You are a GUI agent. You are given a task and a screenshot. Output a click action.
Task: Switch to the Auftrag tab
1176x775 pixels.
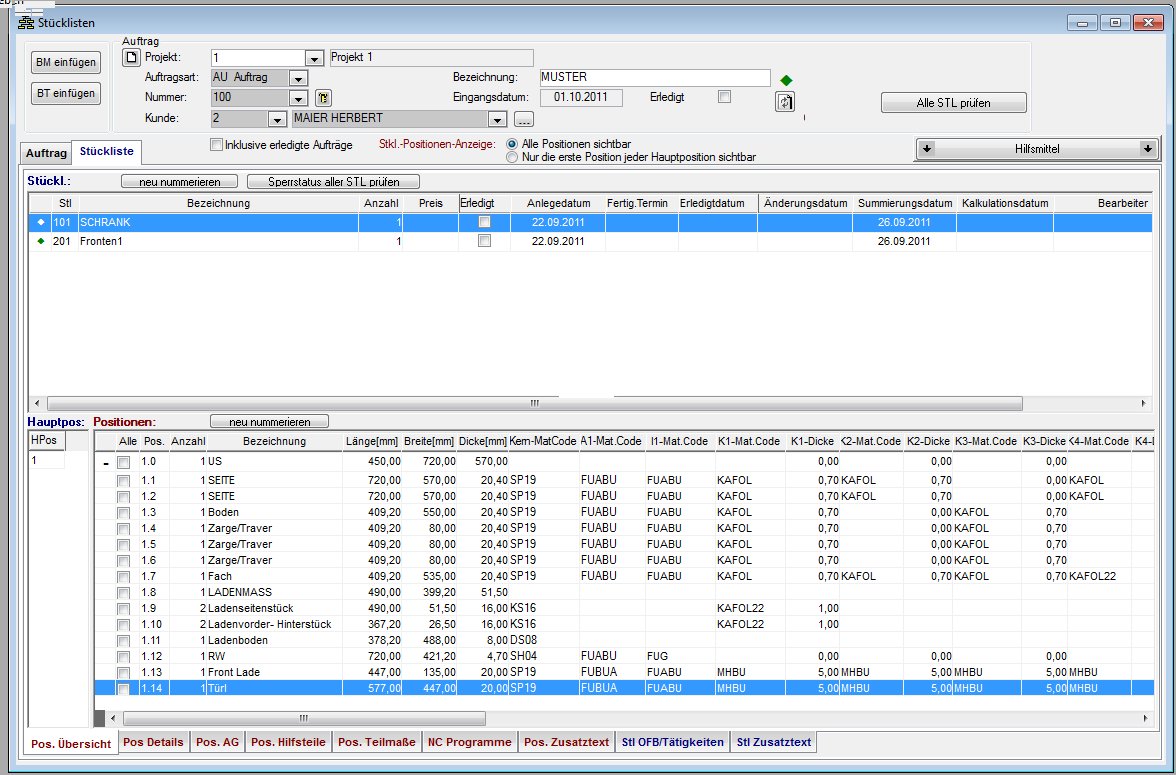point(46,153)
